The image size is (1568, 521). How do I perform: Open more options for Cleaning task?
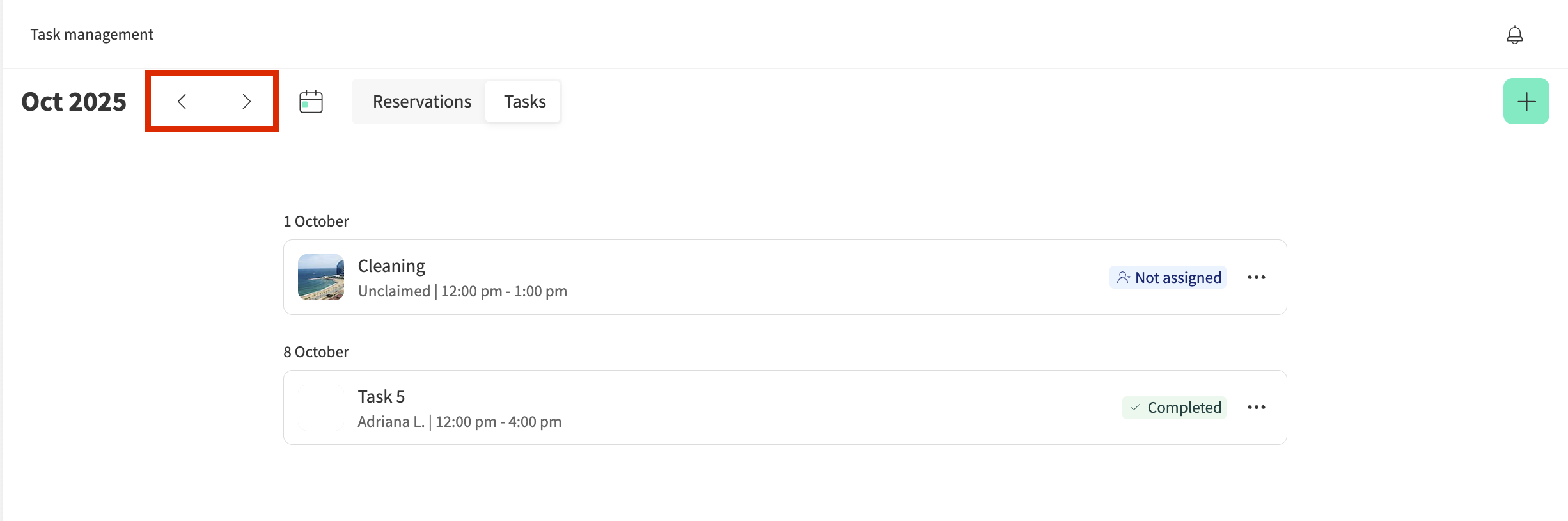(x=1256, y=277)
